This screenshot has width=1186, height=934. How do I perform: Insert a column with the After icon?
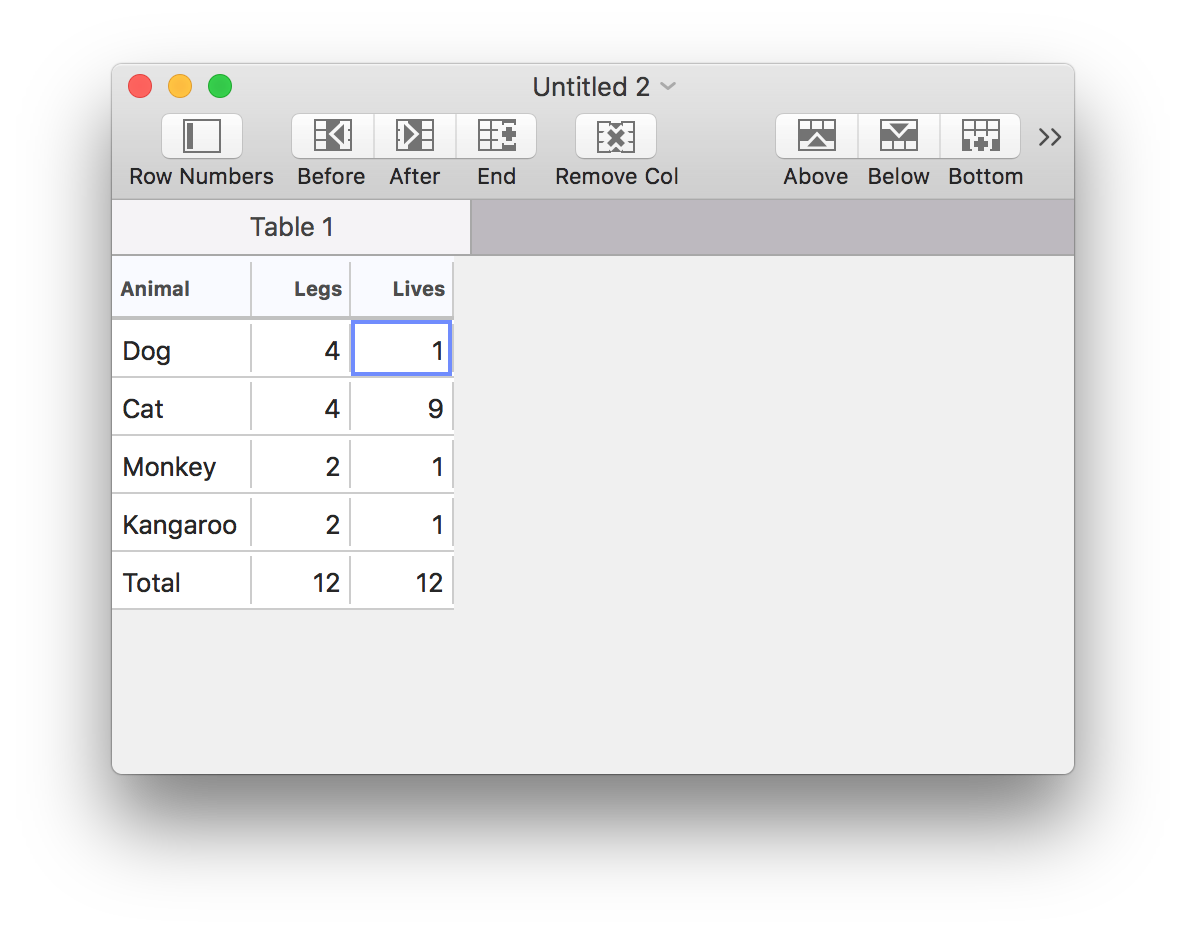tap(414, 136)
